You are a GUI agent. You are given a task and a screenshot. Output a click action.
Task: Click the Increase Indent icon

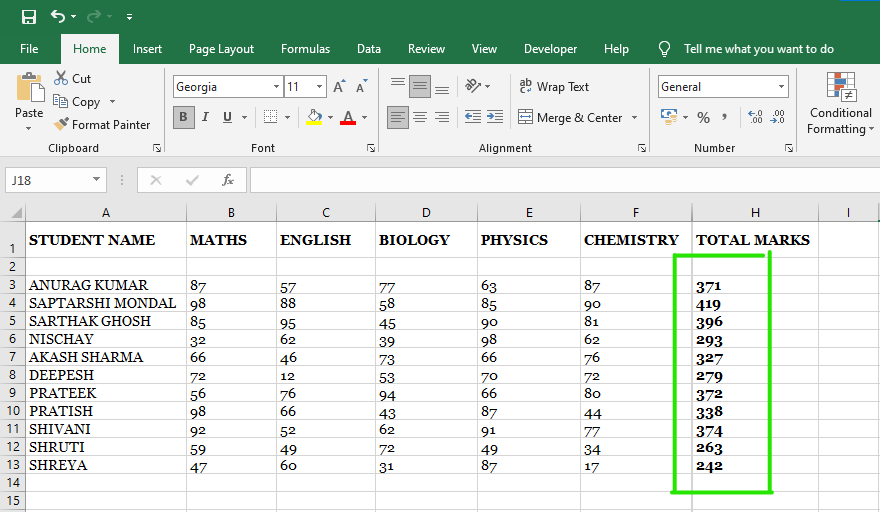[x=495, y=117]
